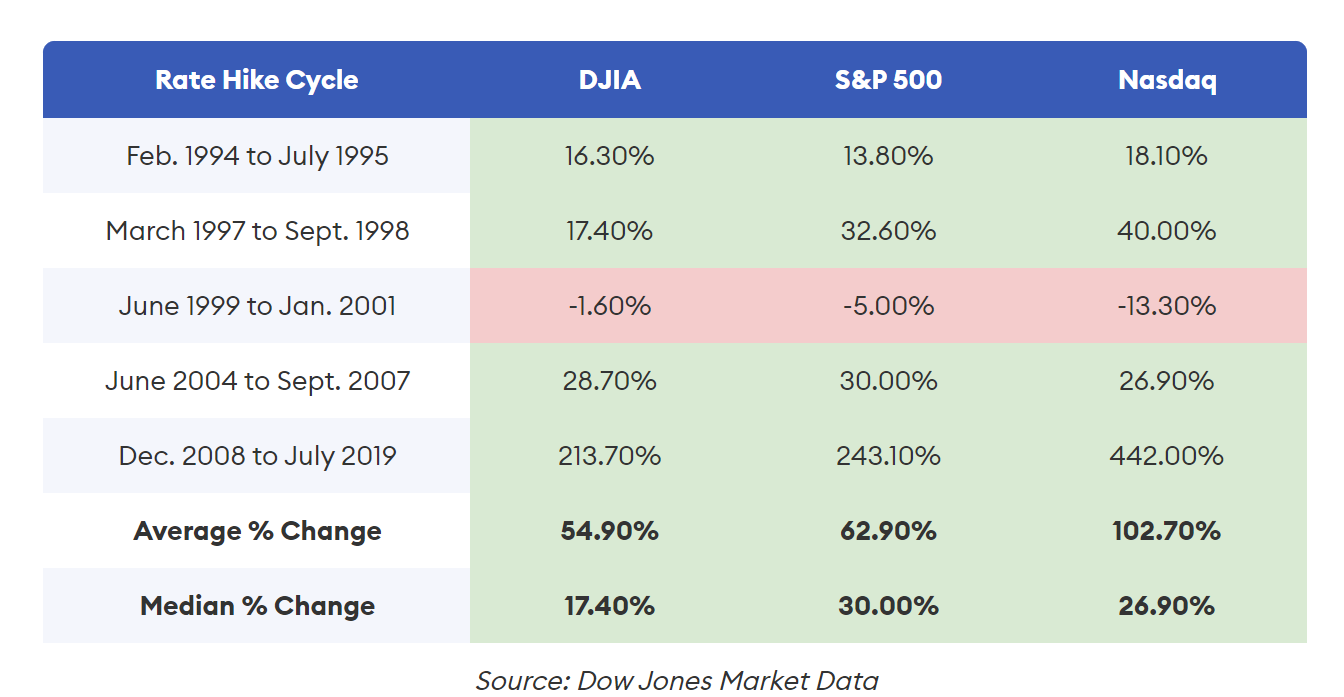Click the -13.30% Nasdaq cell in the red row
The width and height of the screenshot is (1344, 697).
coord(1167,306)
